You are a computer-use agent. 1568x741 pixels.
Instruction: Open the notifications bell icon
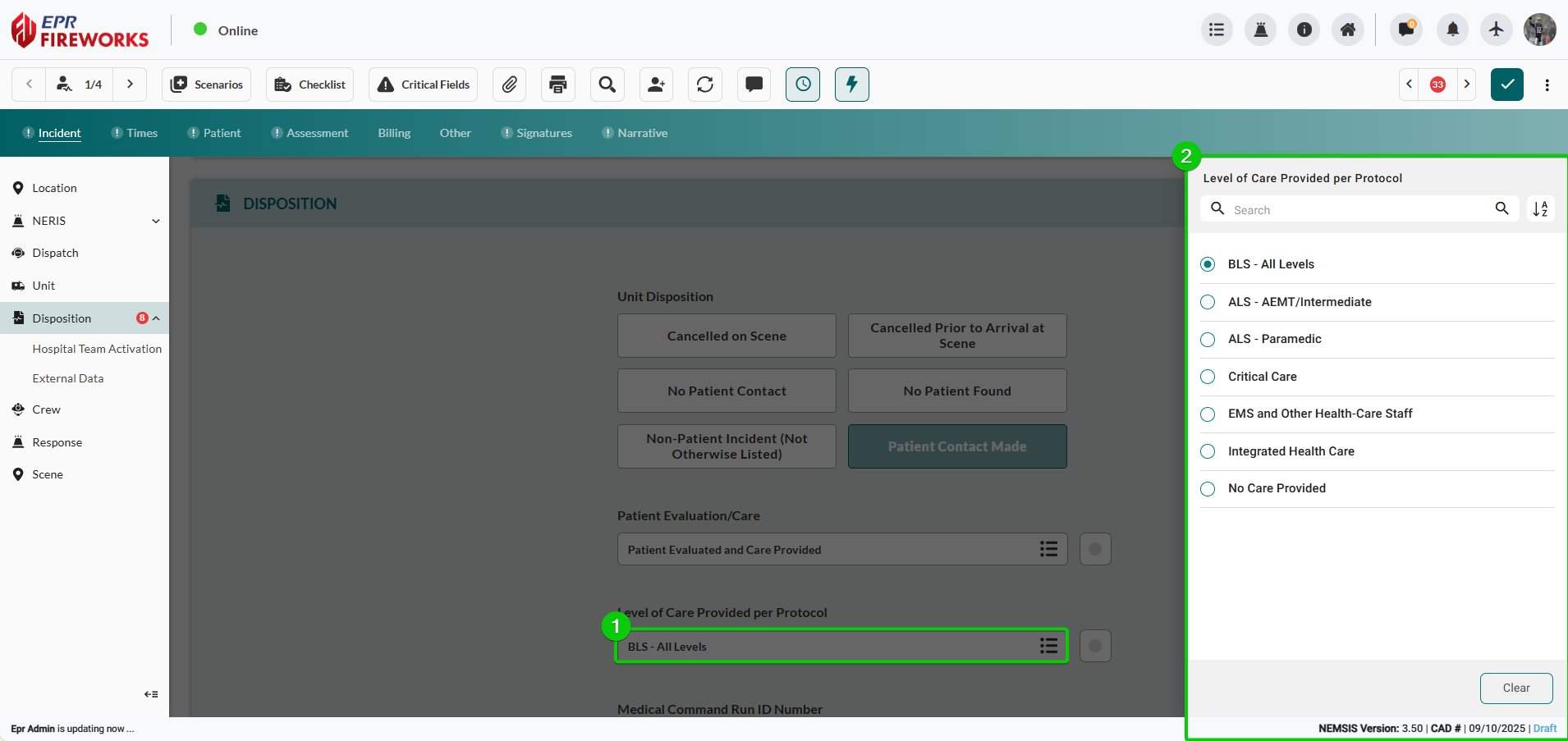[x=1452, y=30]
